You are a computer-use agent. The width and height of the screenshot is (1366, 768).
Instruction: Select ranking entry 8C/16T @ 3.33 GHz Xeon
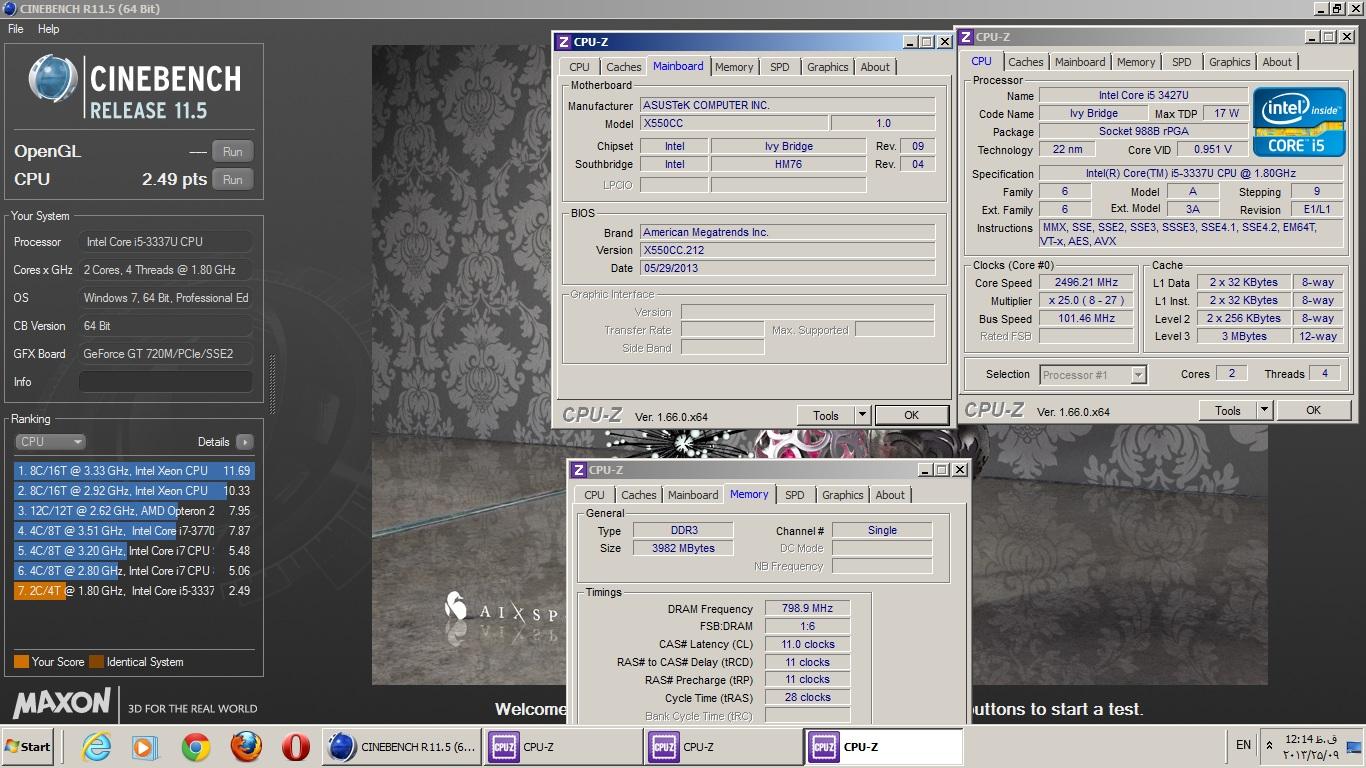pyautogui.click(x=134, y=471)
